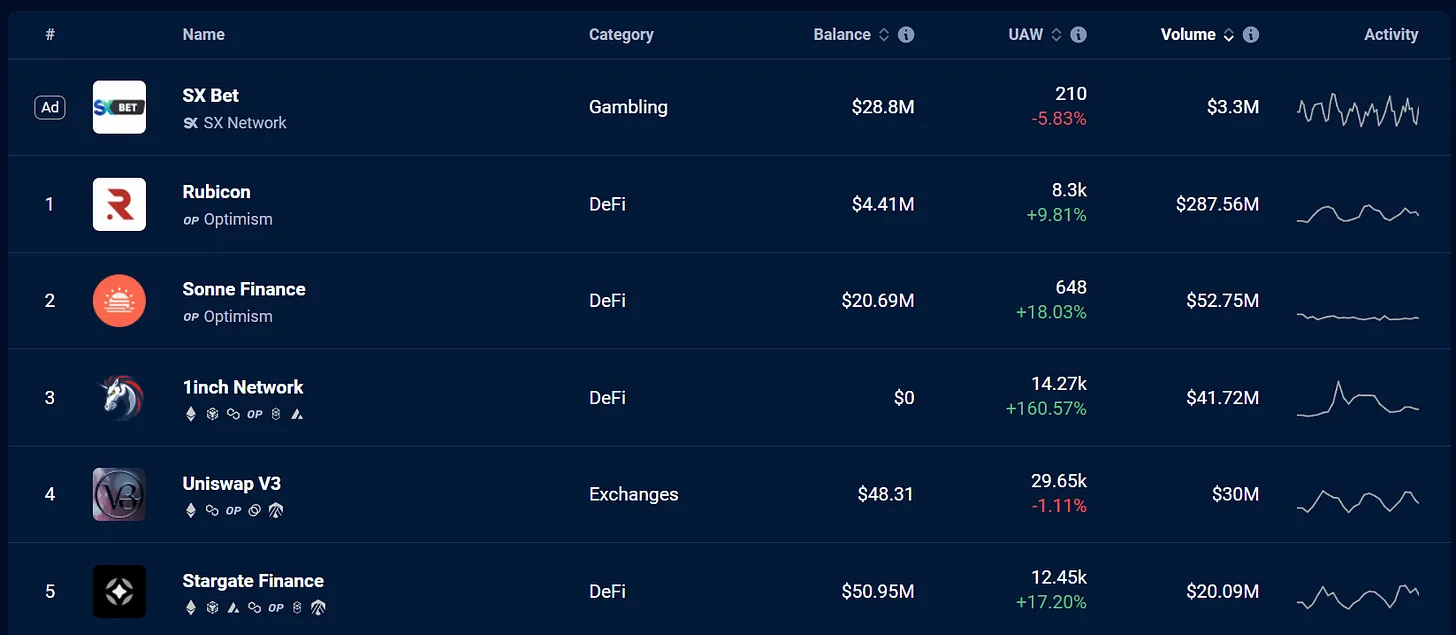The width and height of the screenshot is (1456, 635).
Task: Click the $50.95M balance value
Action: pos(878,591)
